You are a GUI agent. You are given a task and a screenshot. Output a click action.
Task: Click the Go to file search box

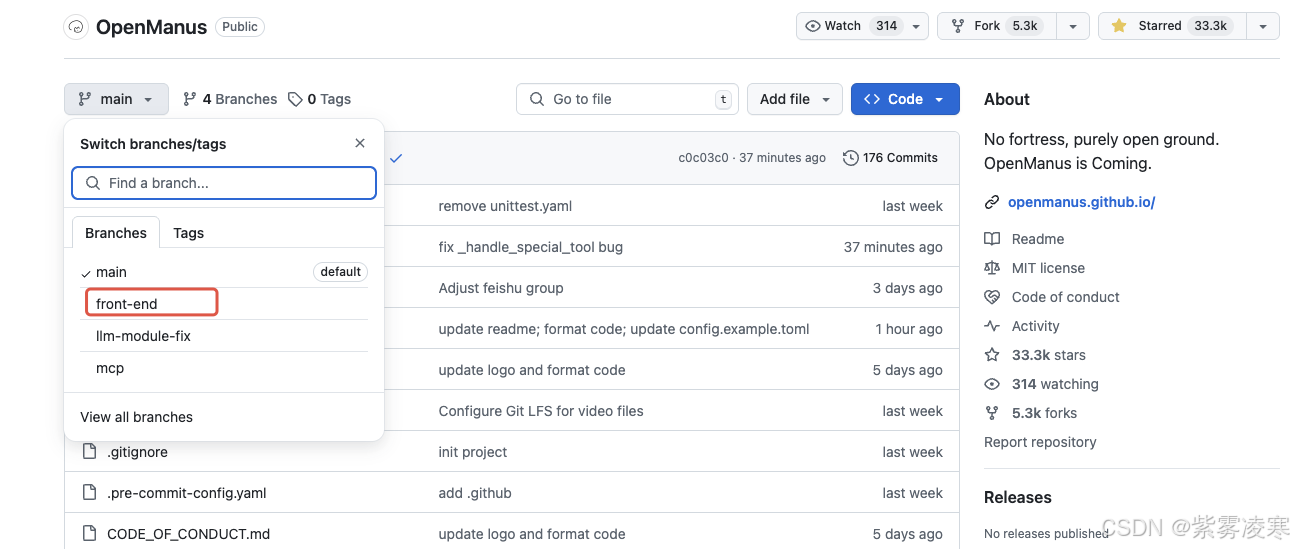[627, 99]
